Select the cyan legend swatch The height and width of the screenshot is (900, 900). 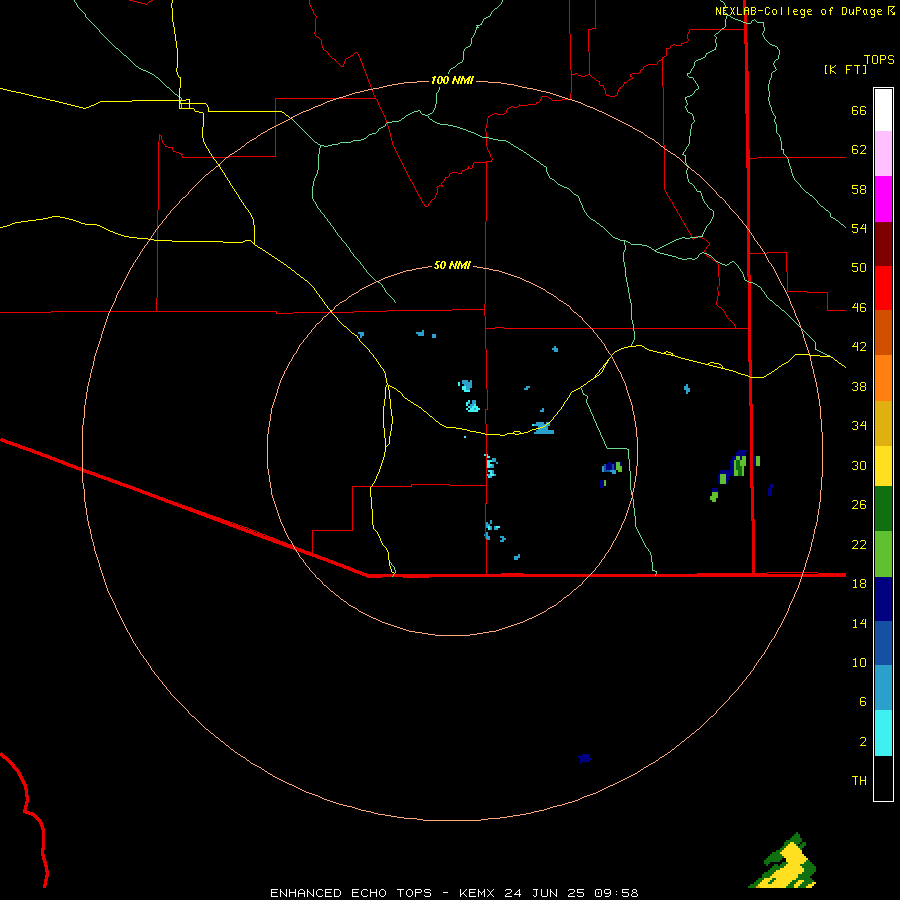tap(883, 733)
